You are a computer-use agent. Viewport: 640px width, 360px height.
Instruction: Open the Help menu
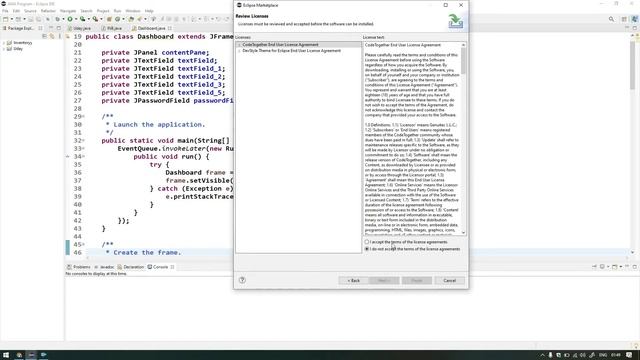tap(149, 11)
